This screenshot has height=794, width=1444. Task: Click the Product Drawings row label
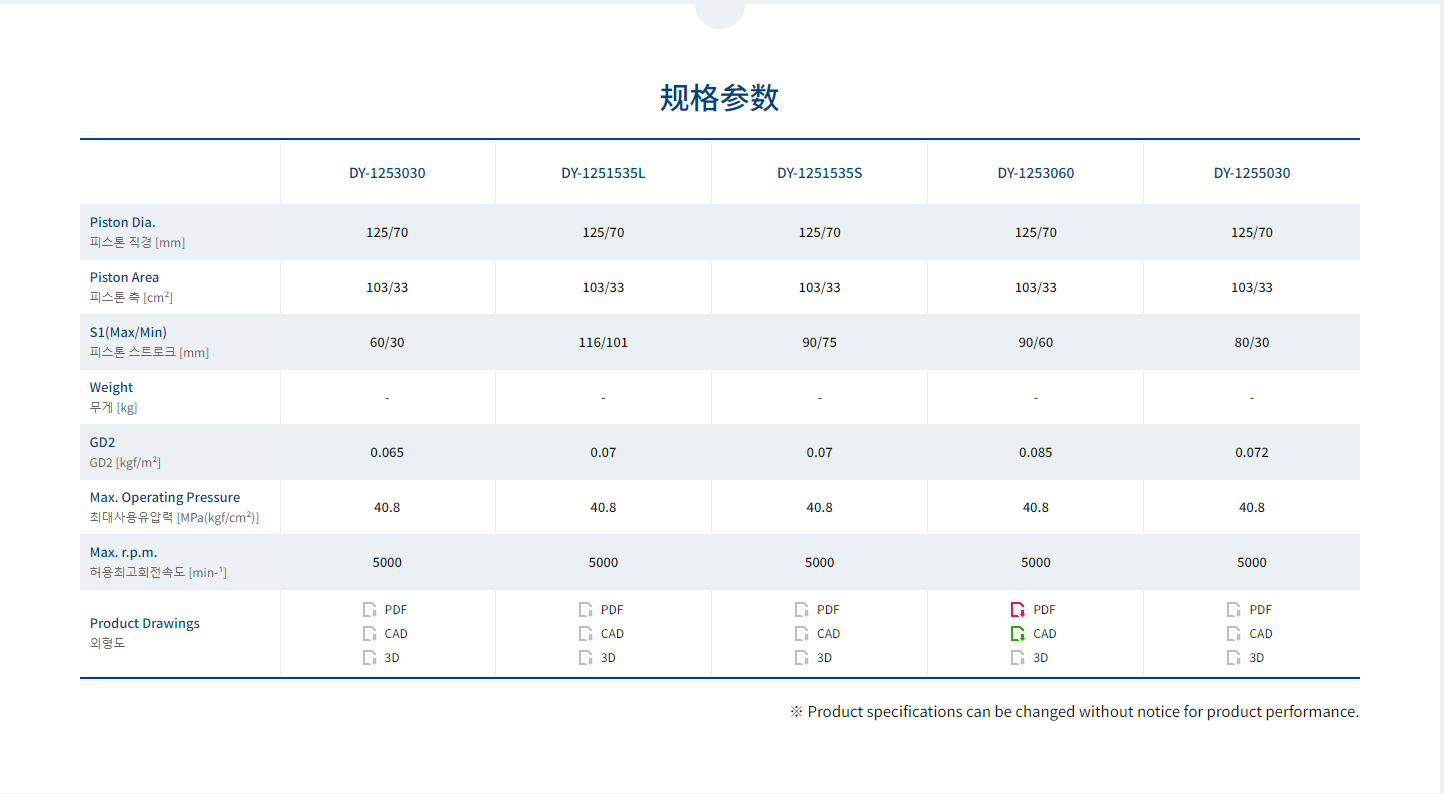[145, 623]
